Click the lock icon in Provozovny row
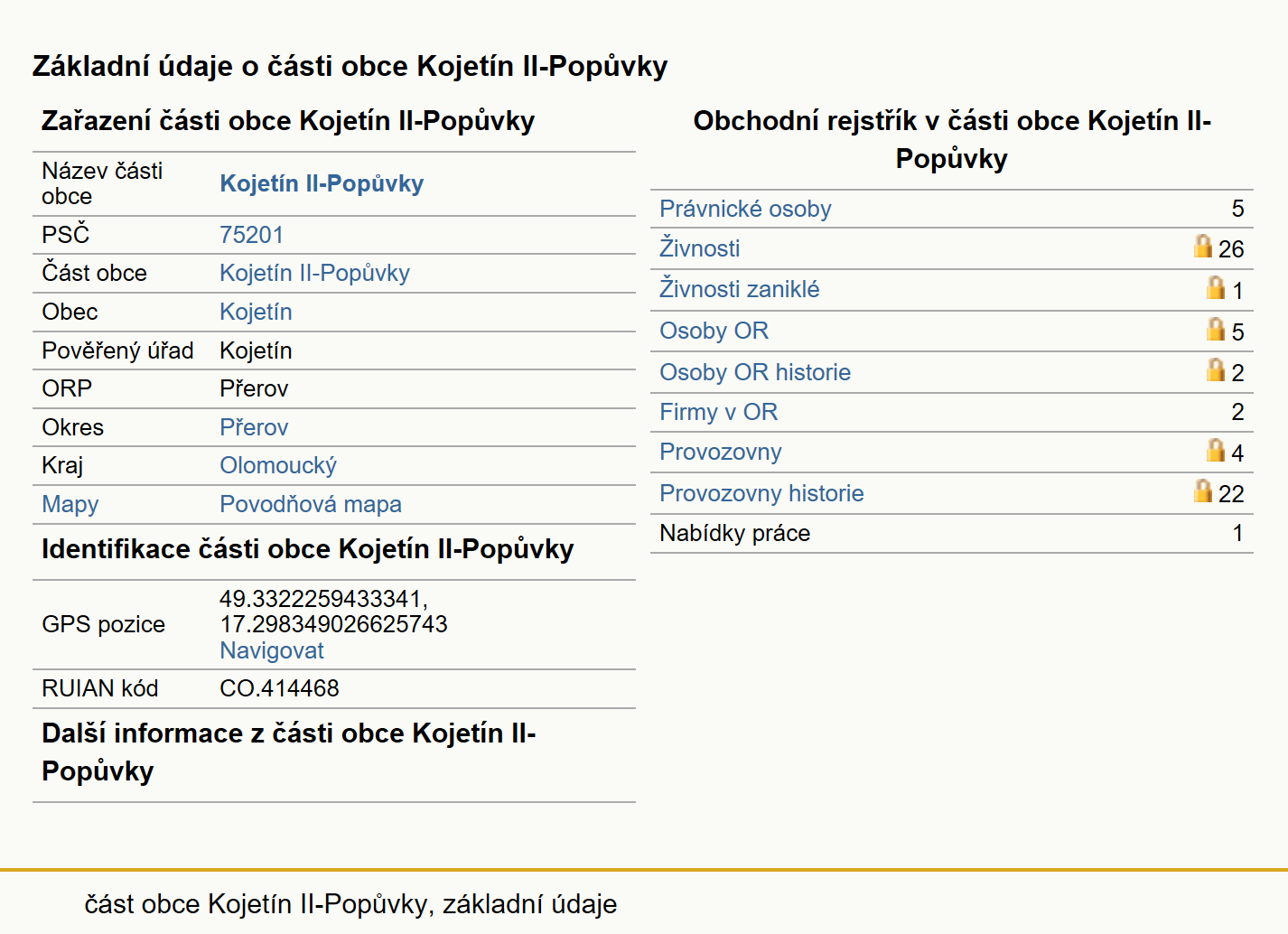This screenshot has height=934, width=1288. click(x=1216, y=450)
